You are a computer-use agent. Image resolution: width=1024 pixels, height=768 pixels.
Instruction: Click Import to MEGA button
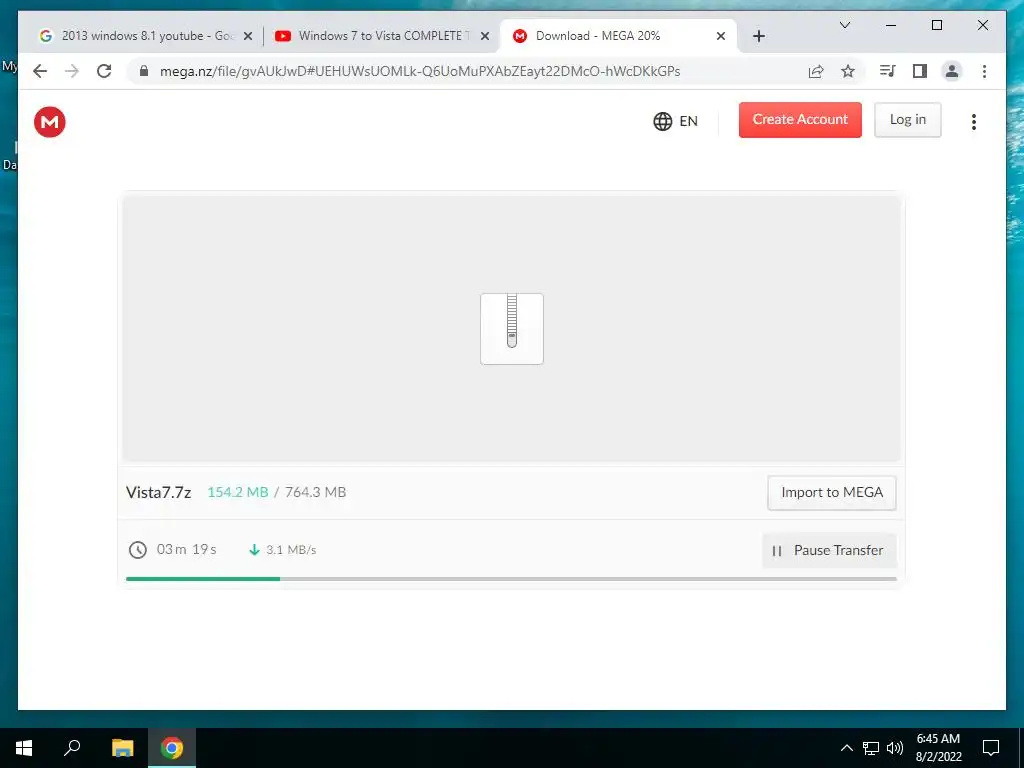832,492
